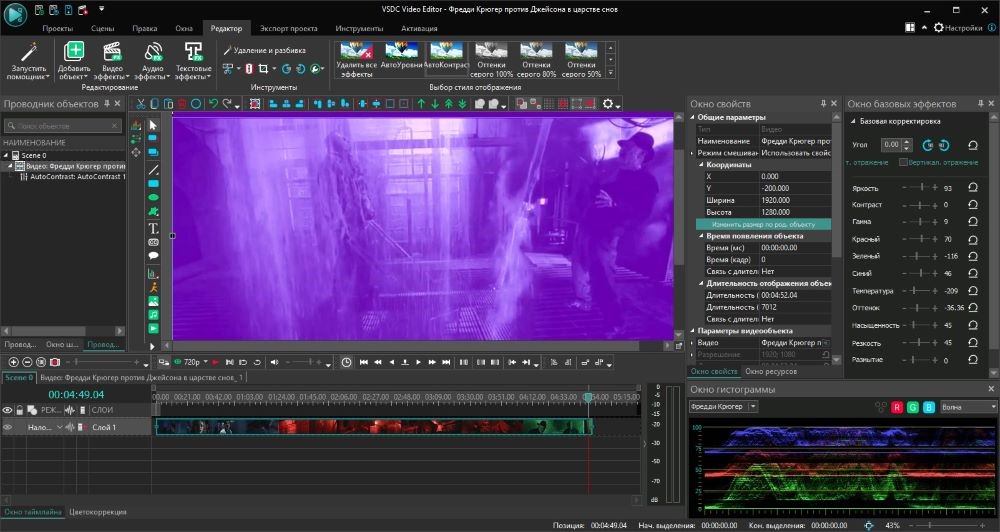Enable the Вертикал. отражение checkbox

[904, 162]
